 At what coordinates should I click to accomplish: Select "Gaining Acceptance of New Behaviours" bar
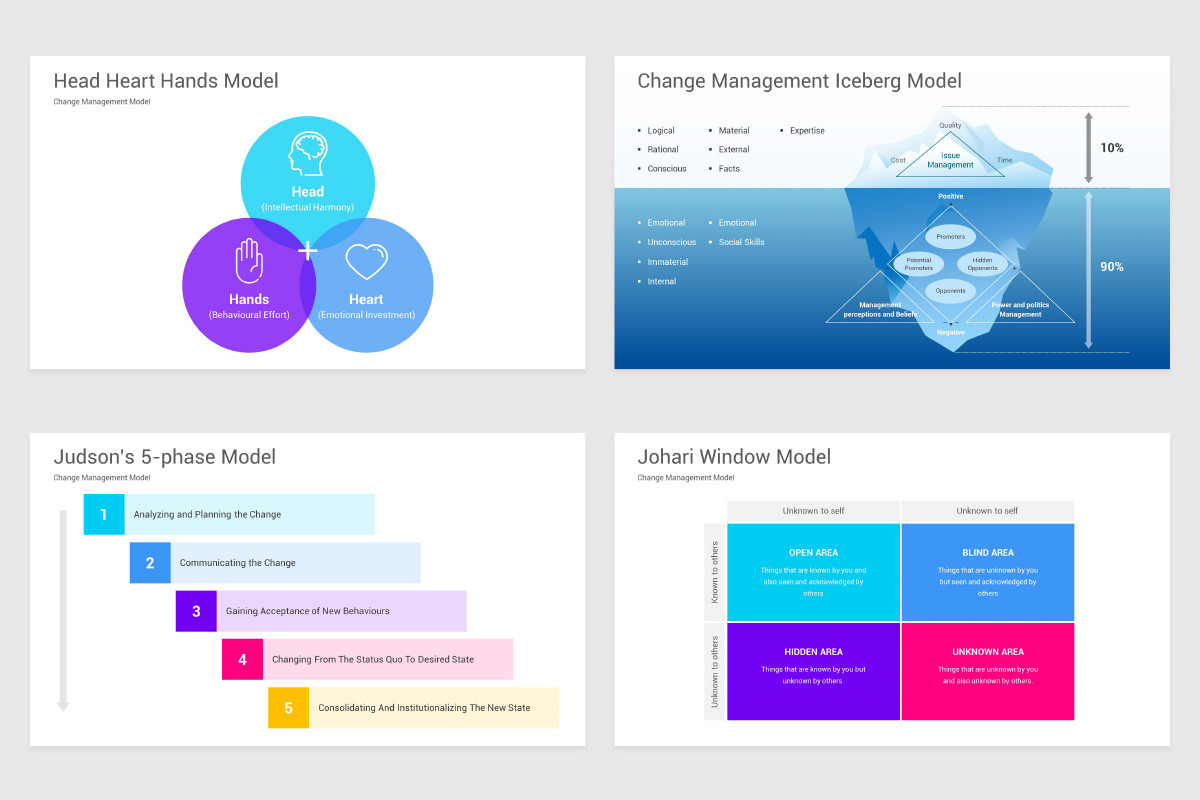click(342, 611)
